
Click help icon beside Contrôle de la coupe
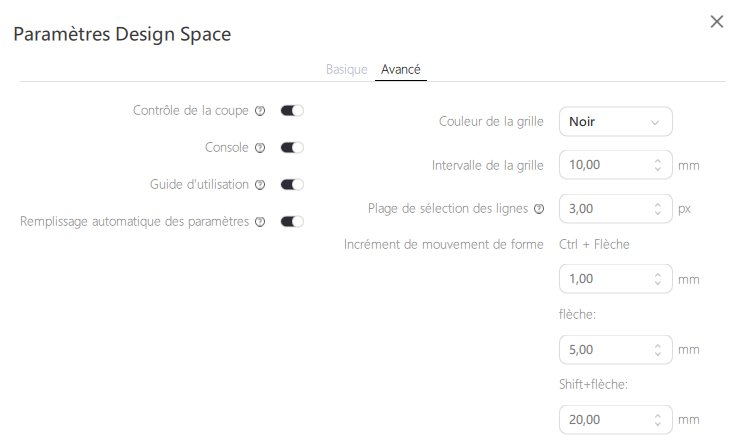(260, 111)
